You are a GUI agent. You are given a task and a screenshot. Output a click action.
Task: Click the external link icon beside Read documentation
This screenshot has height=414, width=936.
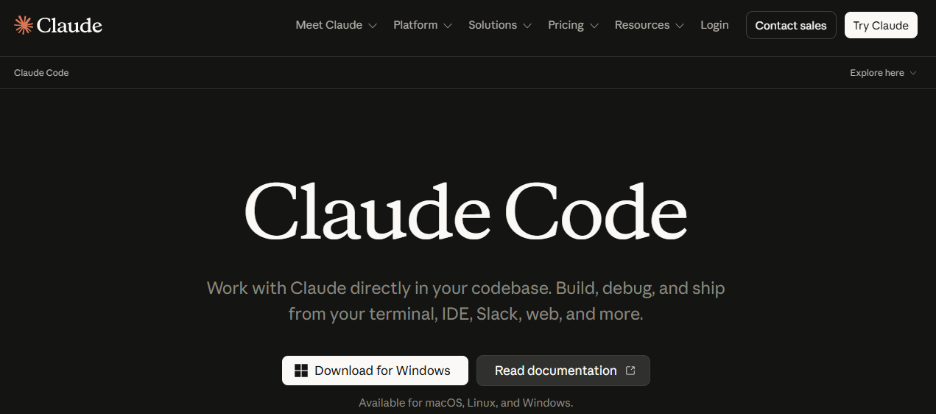click(630, 370)
